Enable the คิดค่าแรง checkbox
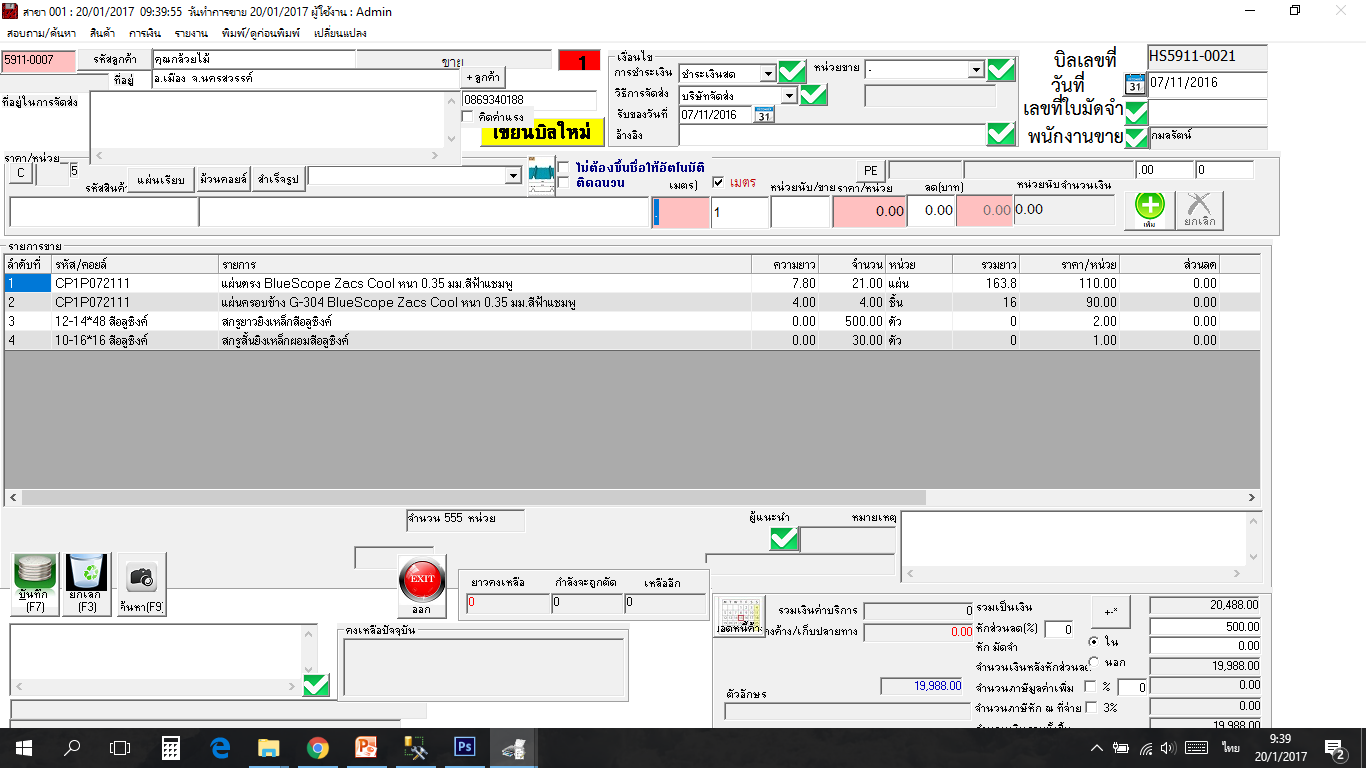This screenshot has height=768, width=1366. pyautogui.click(x=468, y=117)
